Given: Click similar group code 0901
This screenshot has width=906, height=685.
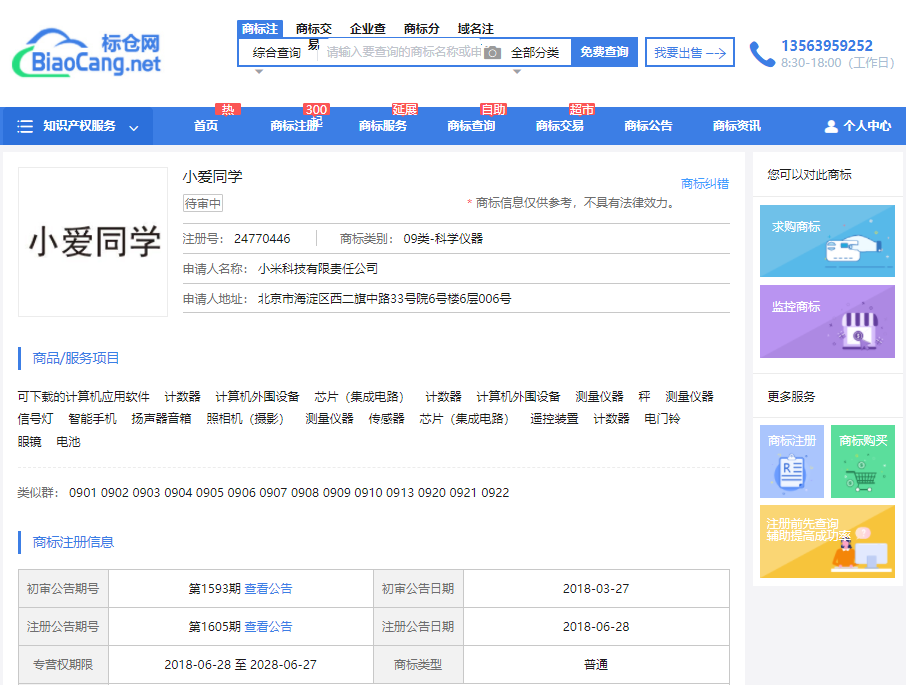Looking at the screenshot, I should 83,493.
